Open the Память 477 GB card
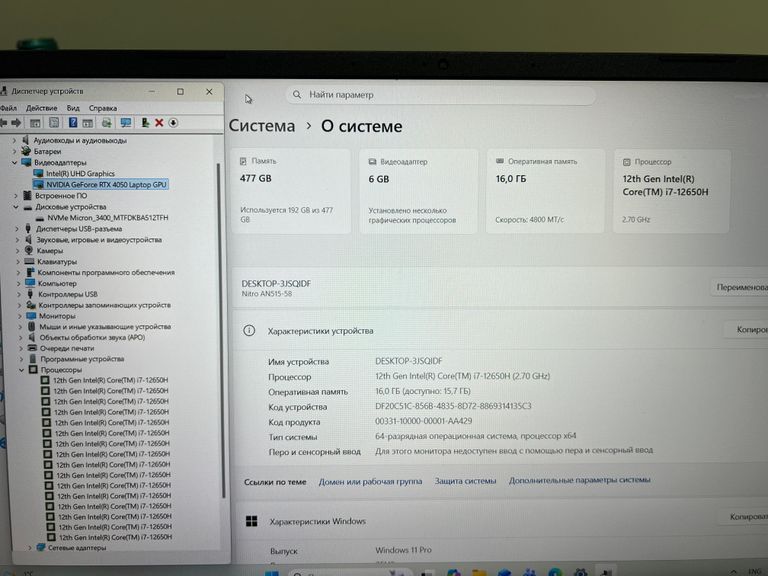 tap(291, 191)
